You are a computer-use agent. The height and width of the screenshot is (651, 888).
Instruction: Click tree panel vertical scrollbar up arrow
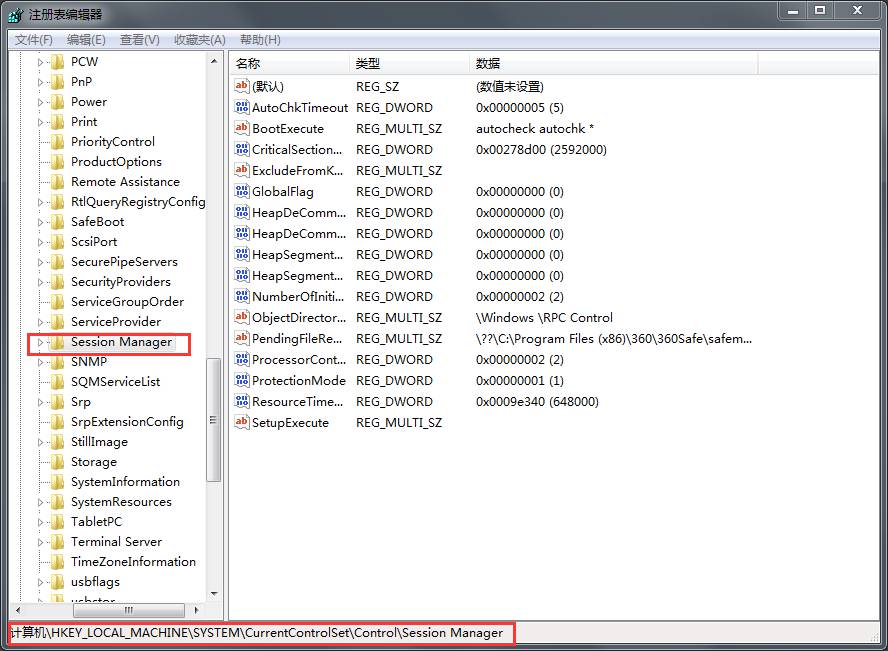pyautogui.click(x=214, y=61)
